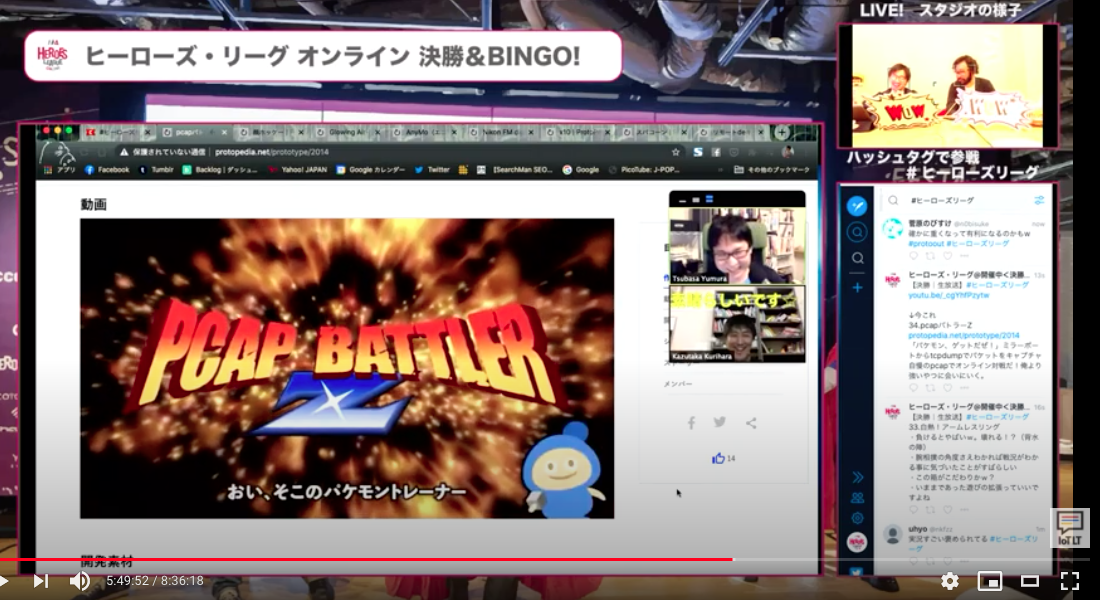The height and width of the screenshot is (600, 1100).
Task: Open the circled search column icon
Action: (x=857, y=232)
